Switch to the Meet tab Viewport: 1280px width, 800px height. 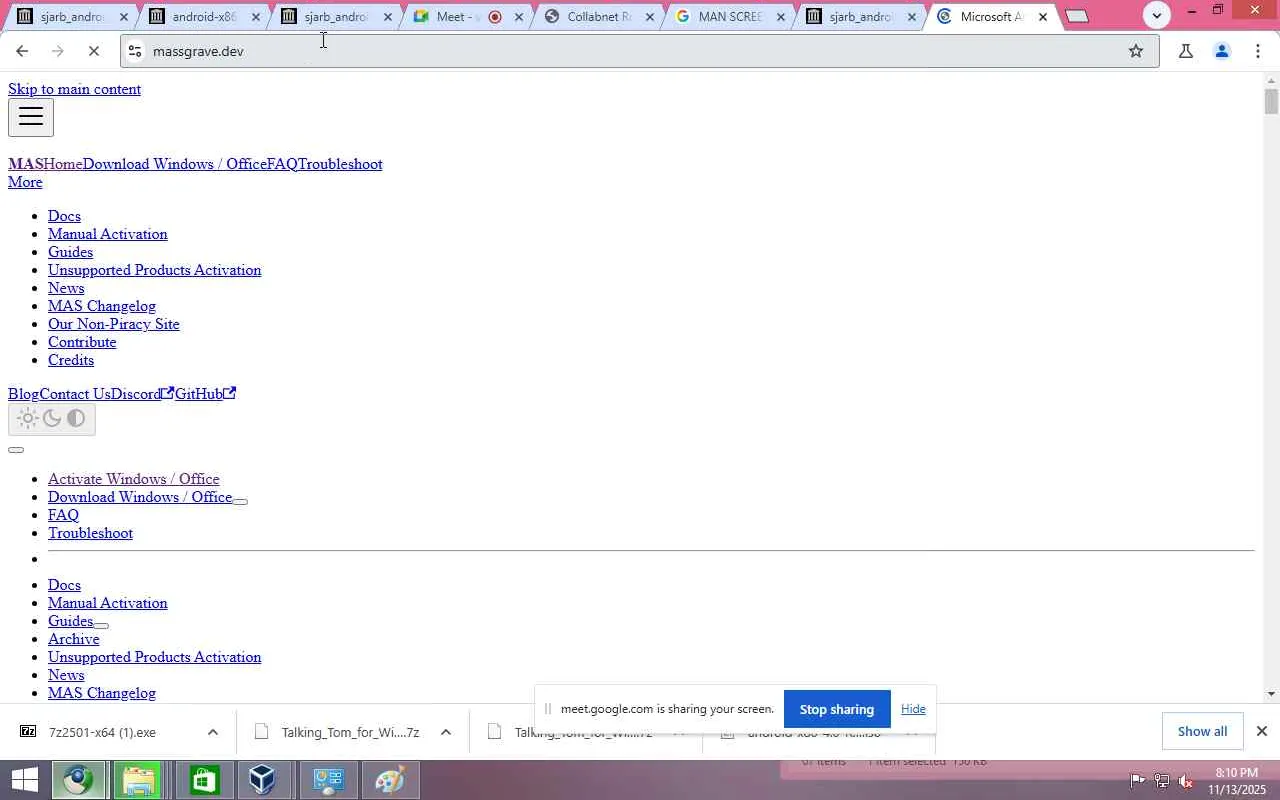click(455, 17)
